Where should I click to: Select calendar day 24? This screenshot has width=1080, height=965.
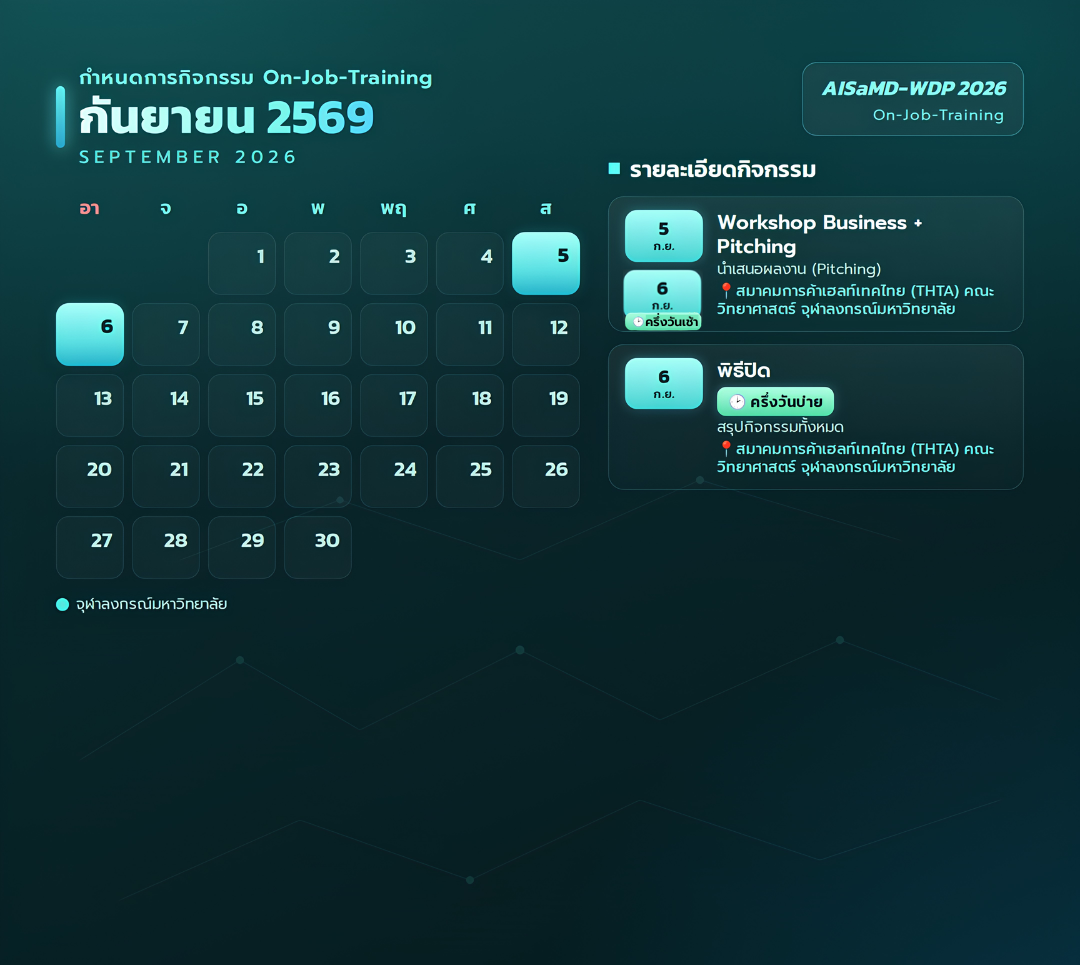pyautogui.click(x=394, y=476)
